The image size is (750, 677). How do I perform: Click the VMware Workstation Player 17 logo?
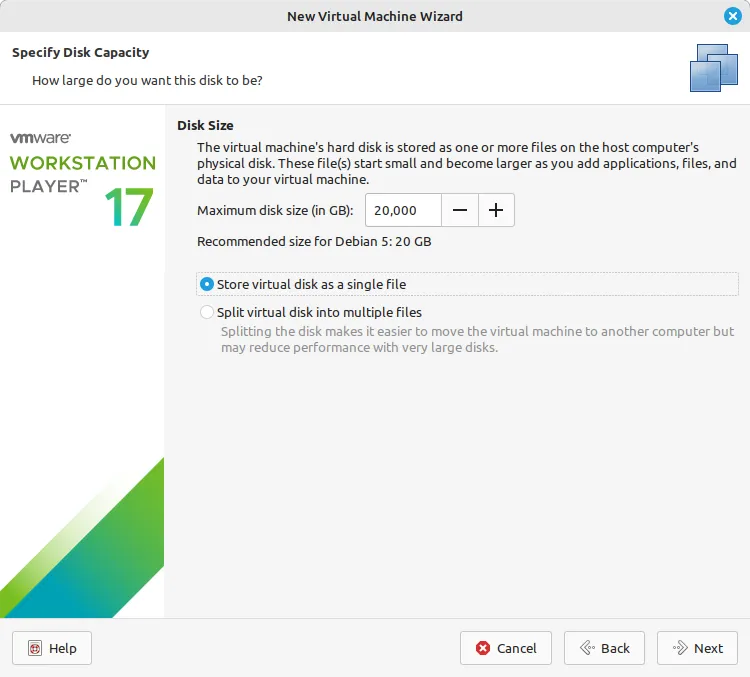click(x=82, y=179)
